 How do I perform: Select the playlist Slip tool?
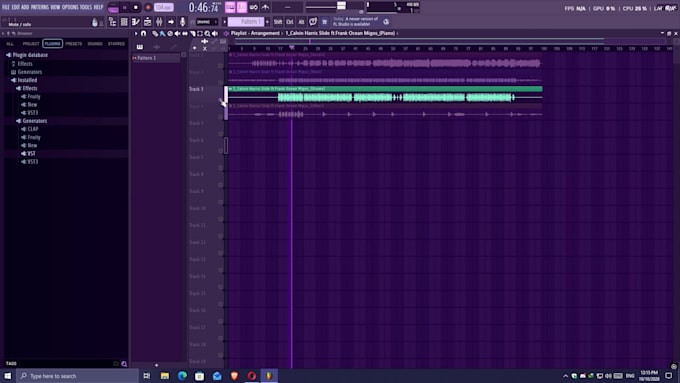point(185,33)
